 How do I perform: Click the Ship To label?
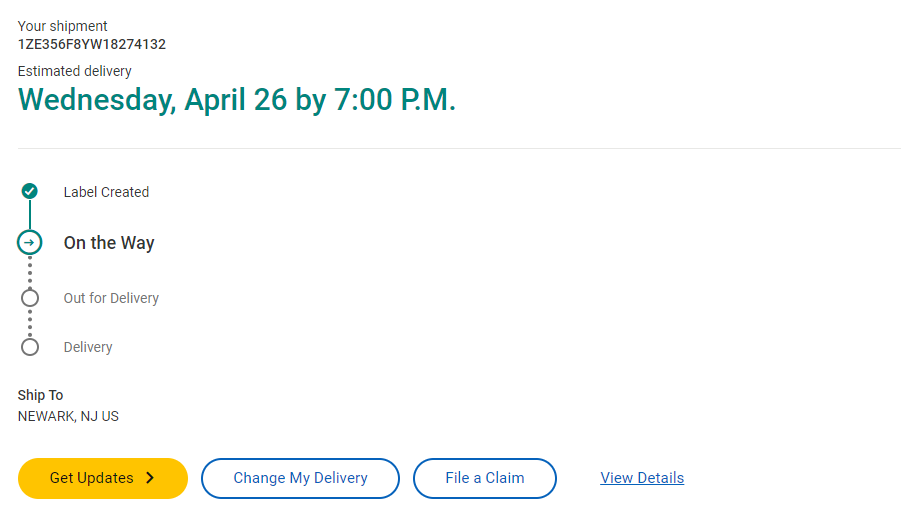[40, 395]
